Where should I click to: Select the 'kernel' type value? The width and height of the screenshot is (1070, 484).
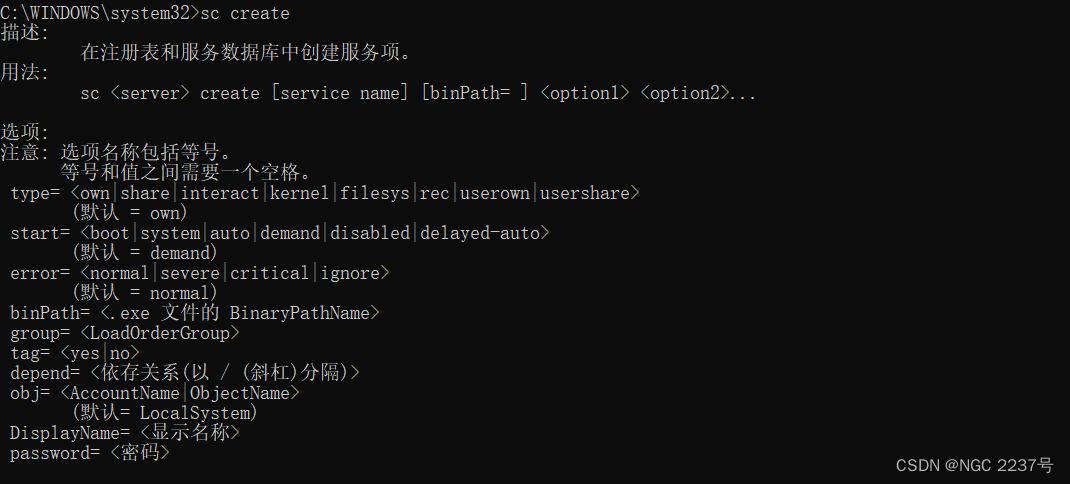tap(300, 193)
